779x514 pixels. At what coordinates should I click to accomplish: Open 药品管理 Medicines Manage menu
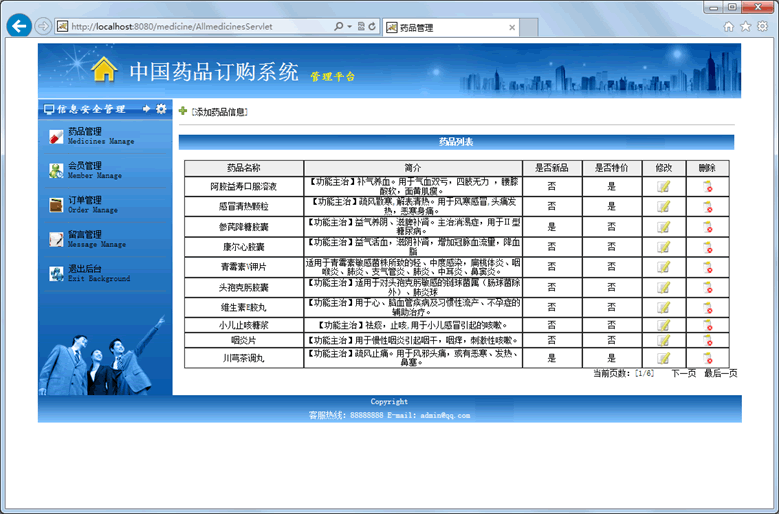coord(101,136)
